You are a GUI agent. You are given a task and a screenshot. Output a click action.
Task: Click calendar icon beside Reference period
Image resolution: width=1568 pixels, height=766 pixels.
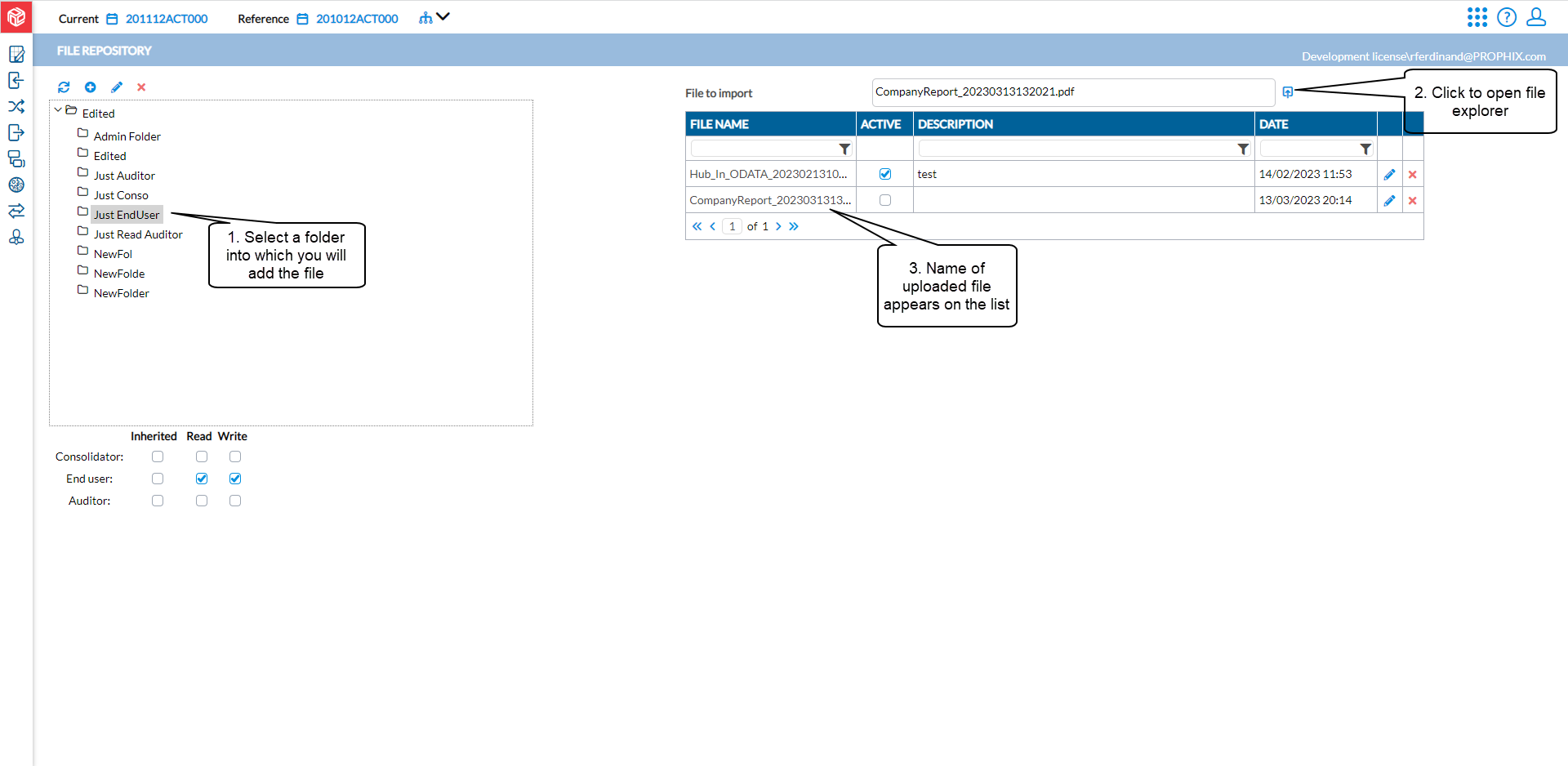click(x=303, y=19)
